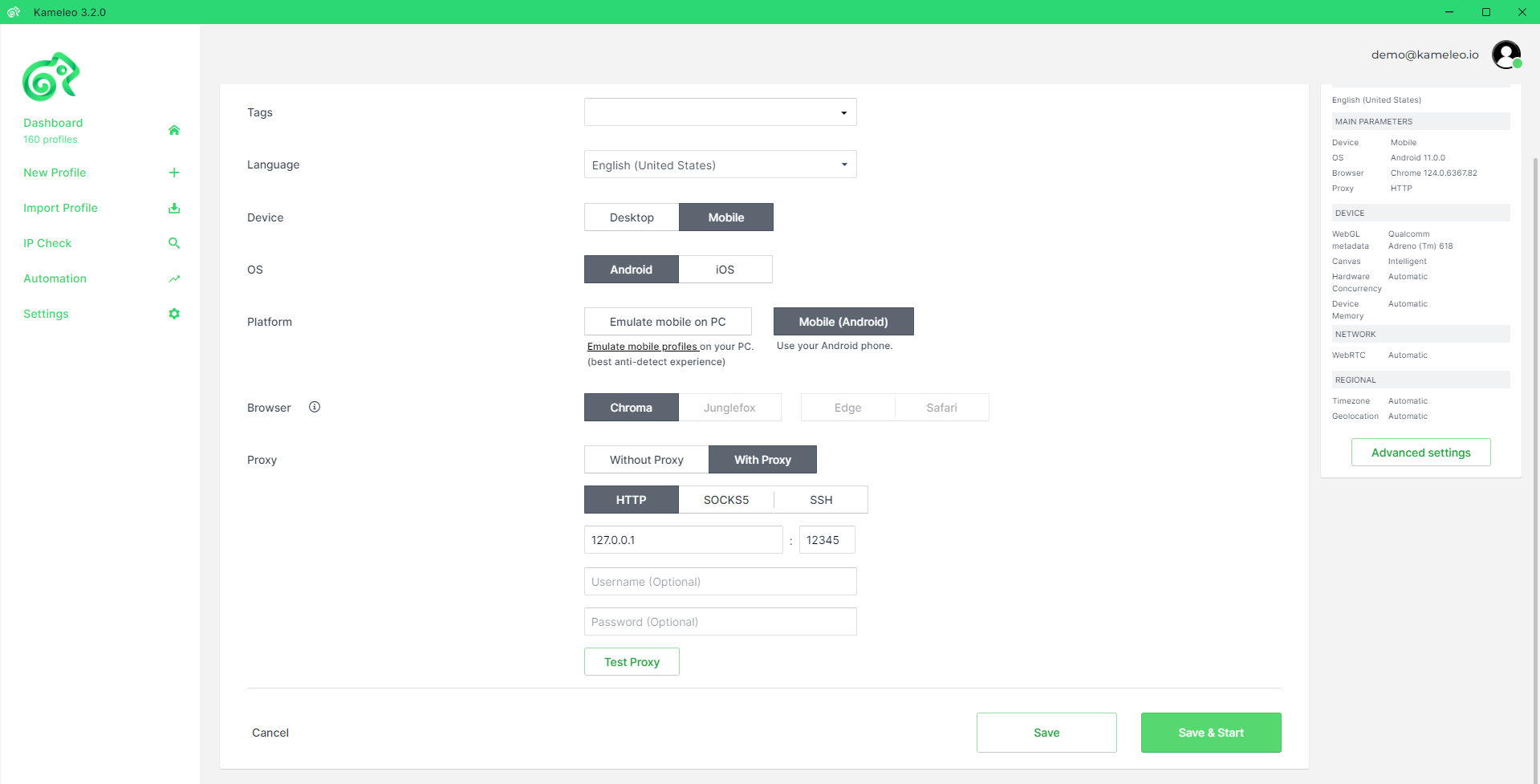Click the Password (Optional) field
Image resolution: width=1540 pixels, height=784 pixels.
(721, 622)
